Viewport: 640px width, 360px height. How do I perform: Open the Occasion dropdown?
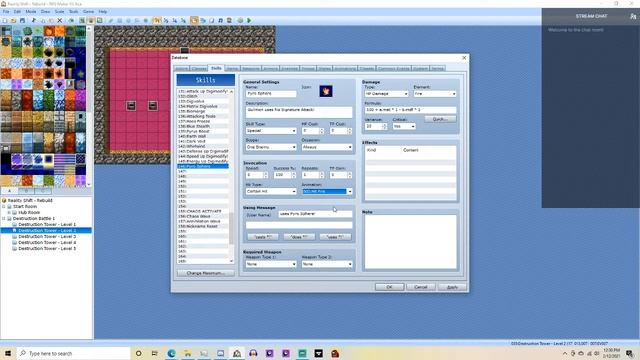point(327,147)
